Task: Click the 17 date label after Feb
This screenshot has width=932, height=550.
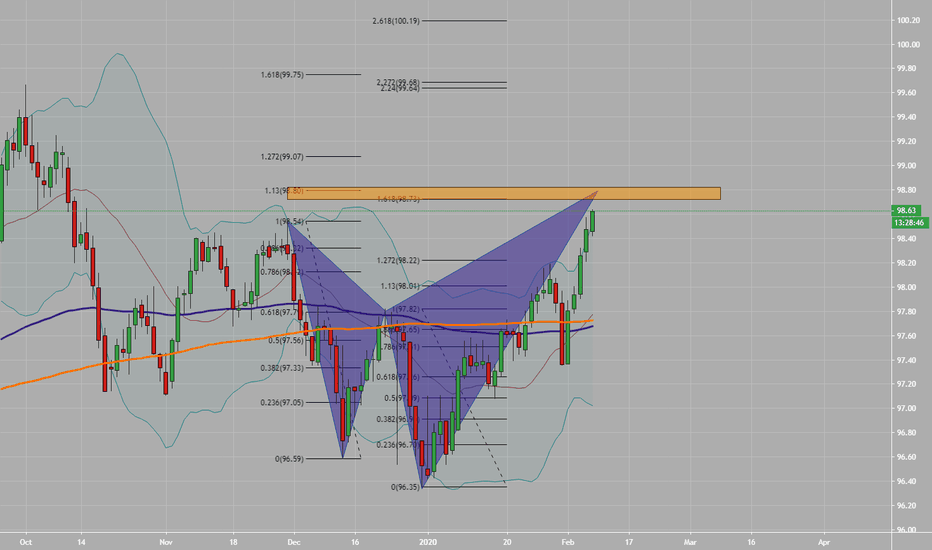Action: tap(629, 542)
